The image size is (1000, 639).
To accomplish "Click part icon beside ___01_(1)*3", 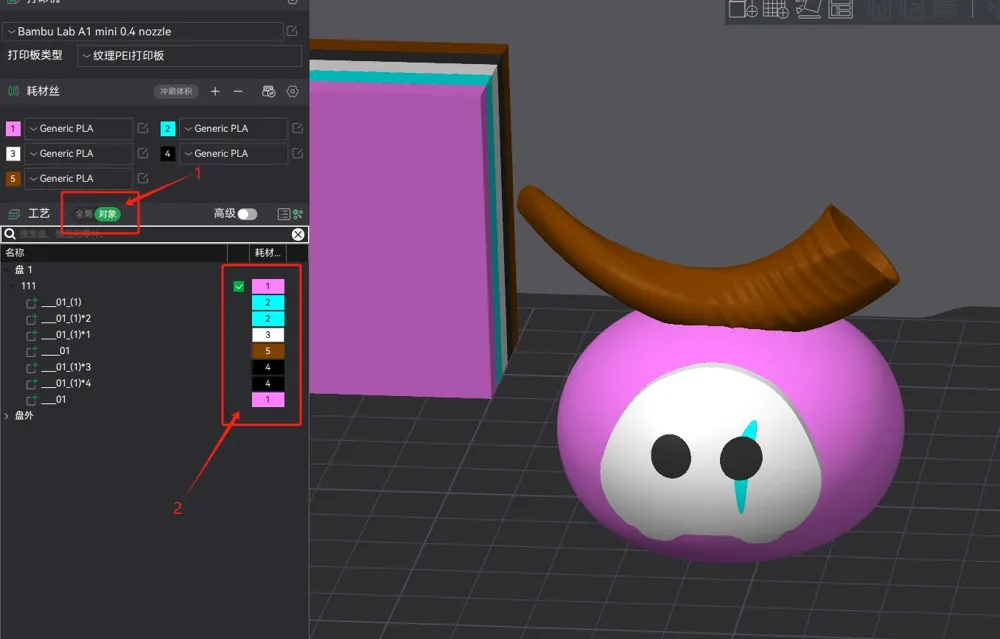I will [x=31, y=367].
